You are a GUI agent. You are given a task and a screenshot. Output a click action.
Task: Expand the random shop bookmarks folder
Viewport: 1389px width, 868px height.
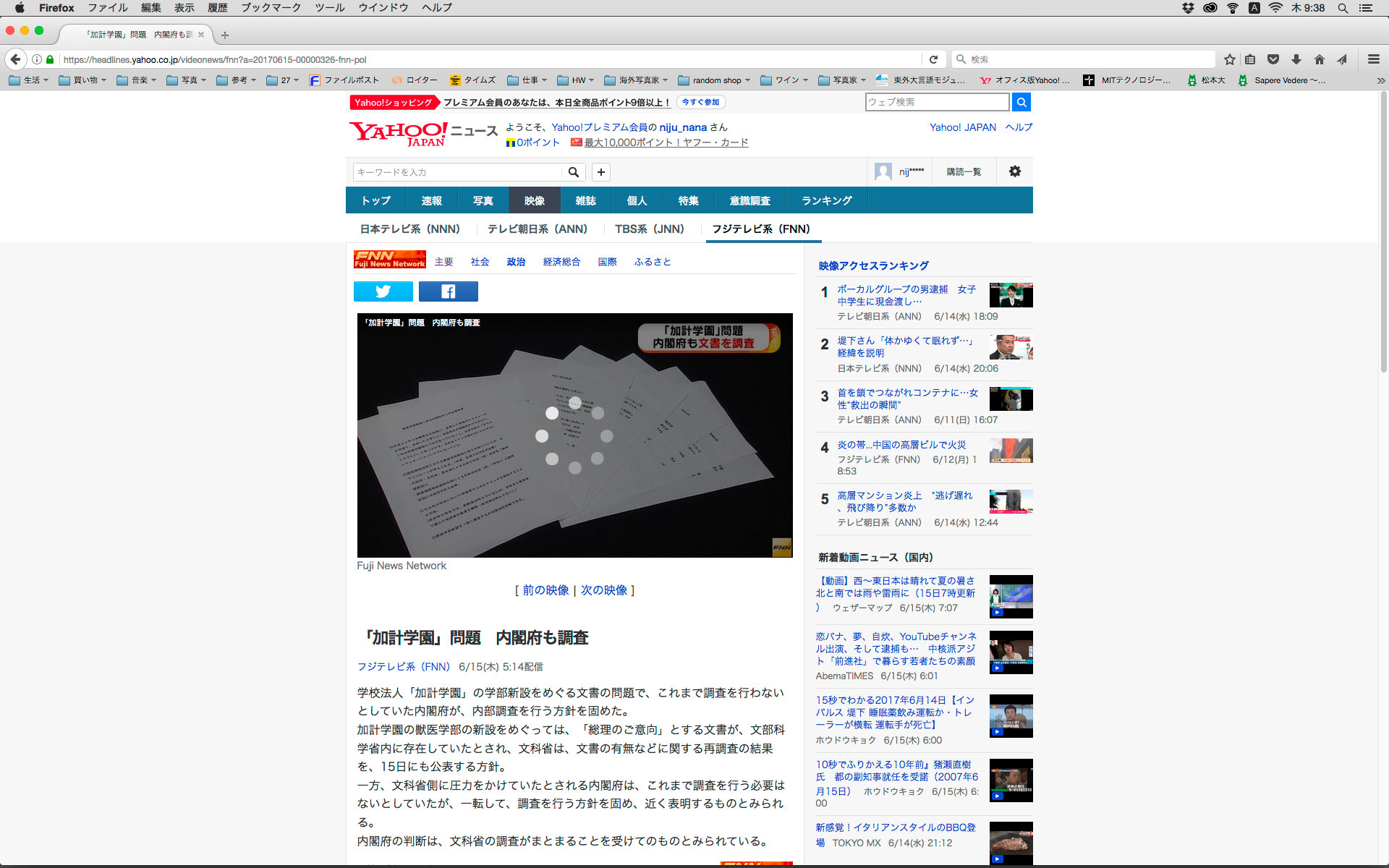tap(716, 80)
